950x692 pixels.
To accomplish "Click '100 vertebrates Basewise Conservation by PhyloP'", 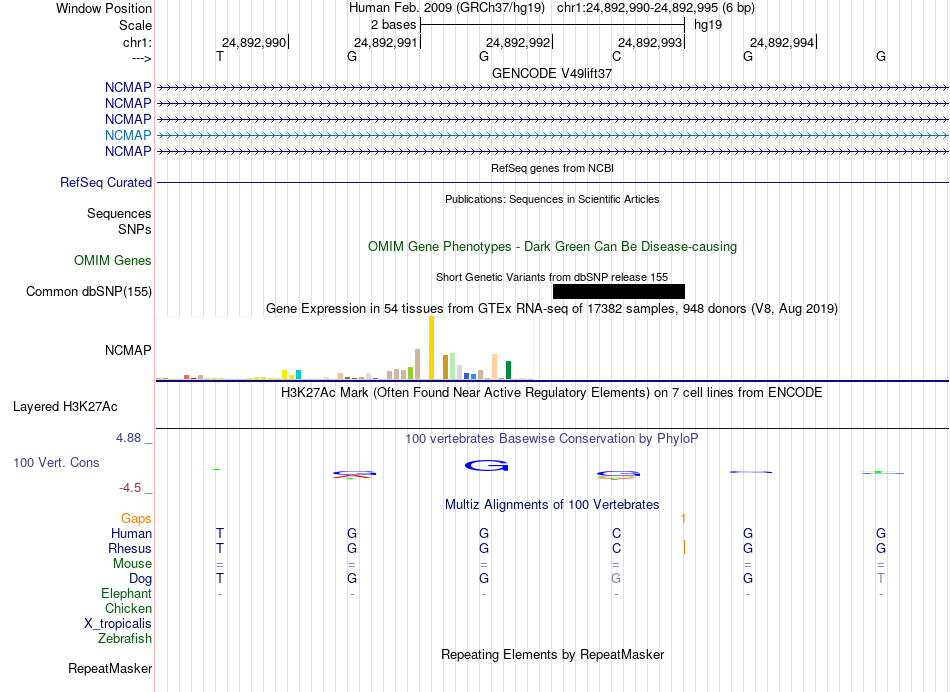I will (x=552, y=439).
